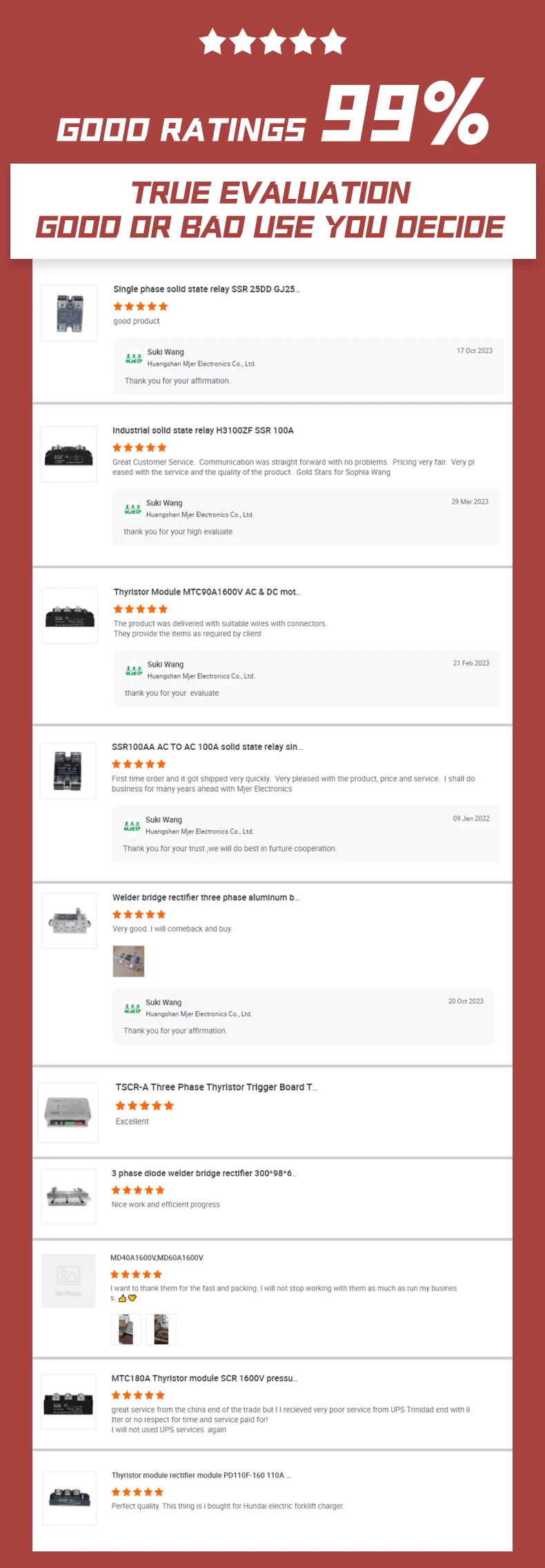Click the MJER logo in 21 Feb 2023 reply
This screenshot has height=1568, width=545.
[134, 670]
